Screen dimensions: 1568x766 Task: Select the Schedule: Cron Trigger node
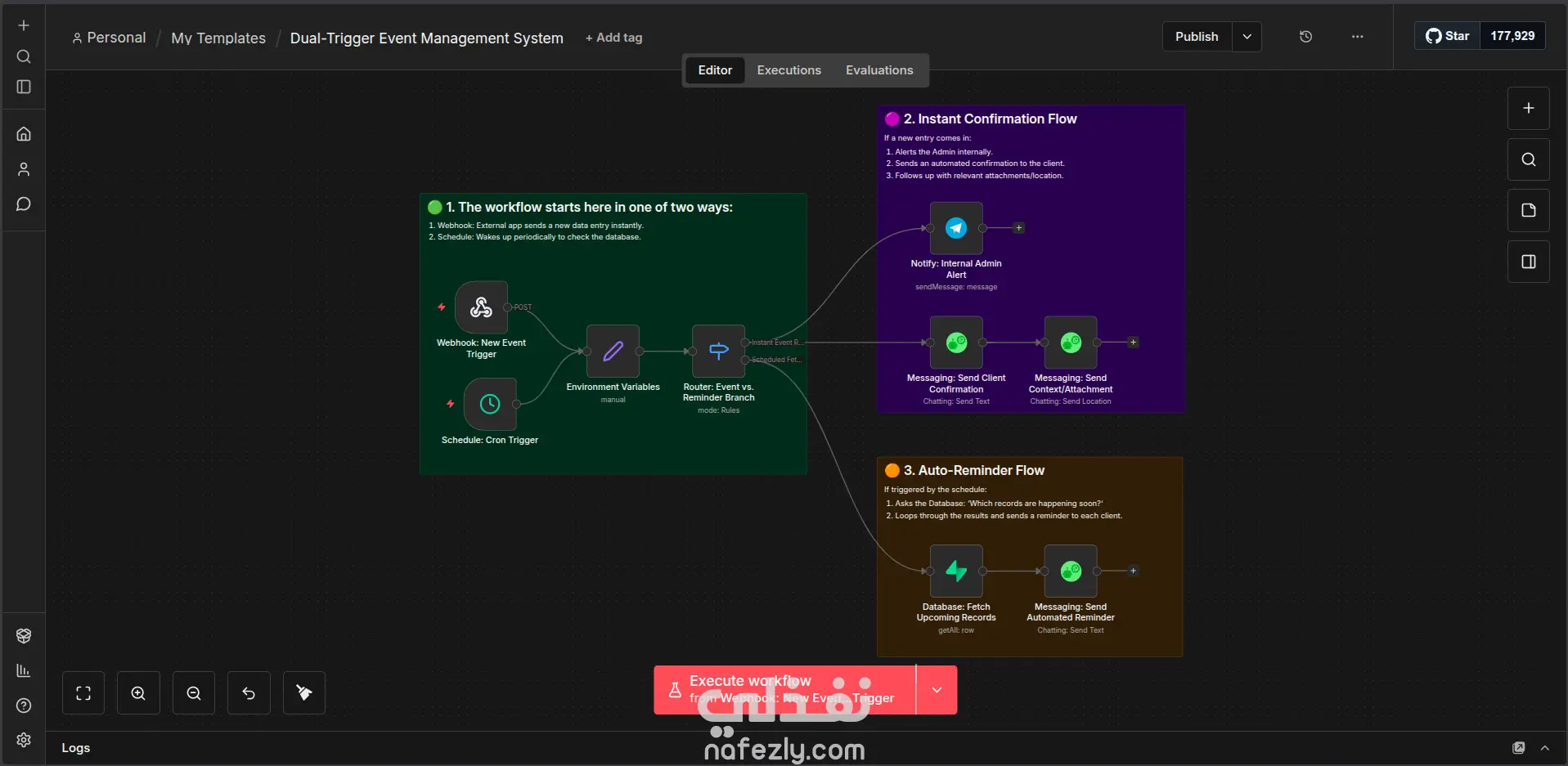click(x=490, y=404)
